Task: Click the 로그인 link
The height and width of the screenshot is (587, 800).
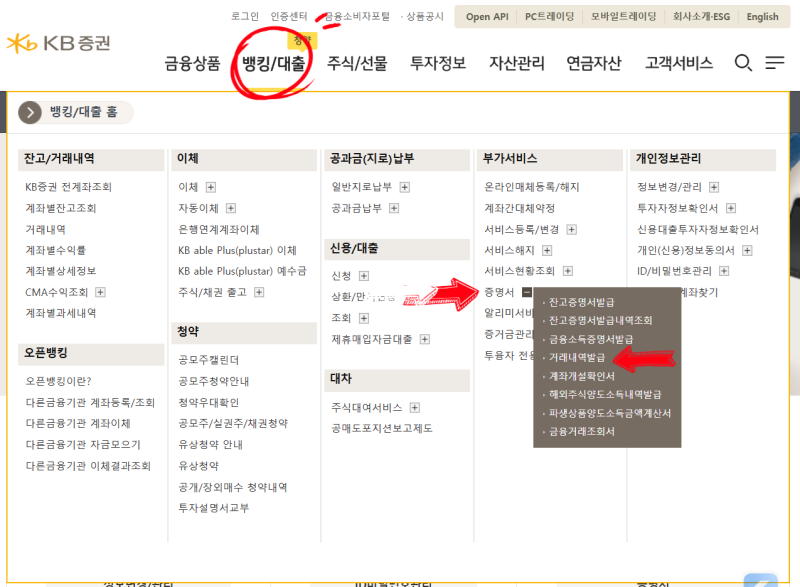Action: coord(245,16)
